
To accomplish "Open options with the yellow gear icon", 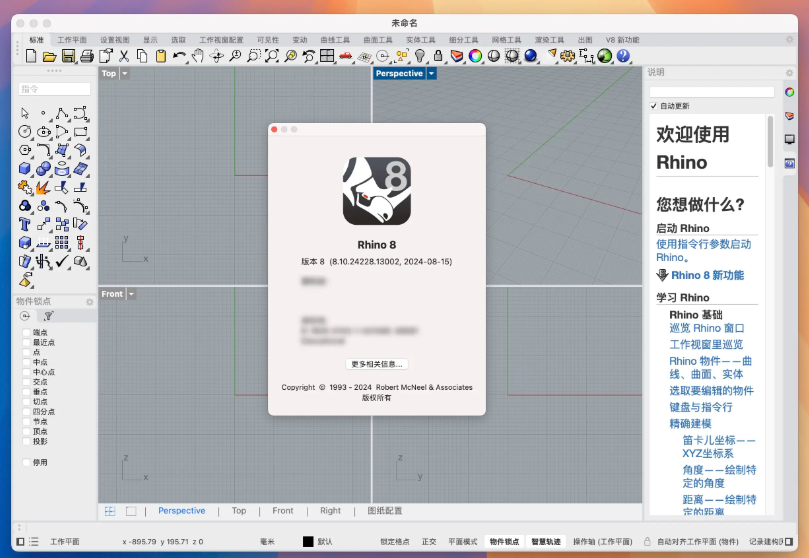I will pos(568,56).
